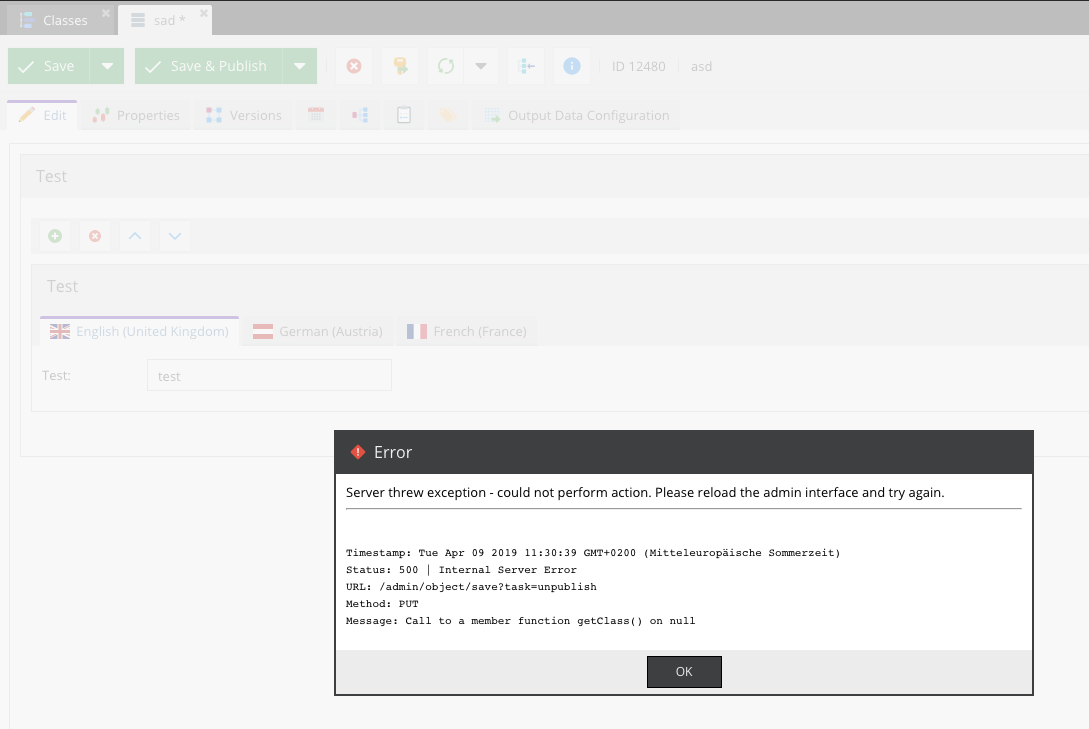Image resolution: width=1089 pixels, height=729 pixels.
Task: Open the Output Data Configuration tab
Action: pyautogui.click(x=576, y=115)
